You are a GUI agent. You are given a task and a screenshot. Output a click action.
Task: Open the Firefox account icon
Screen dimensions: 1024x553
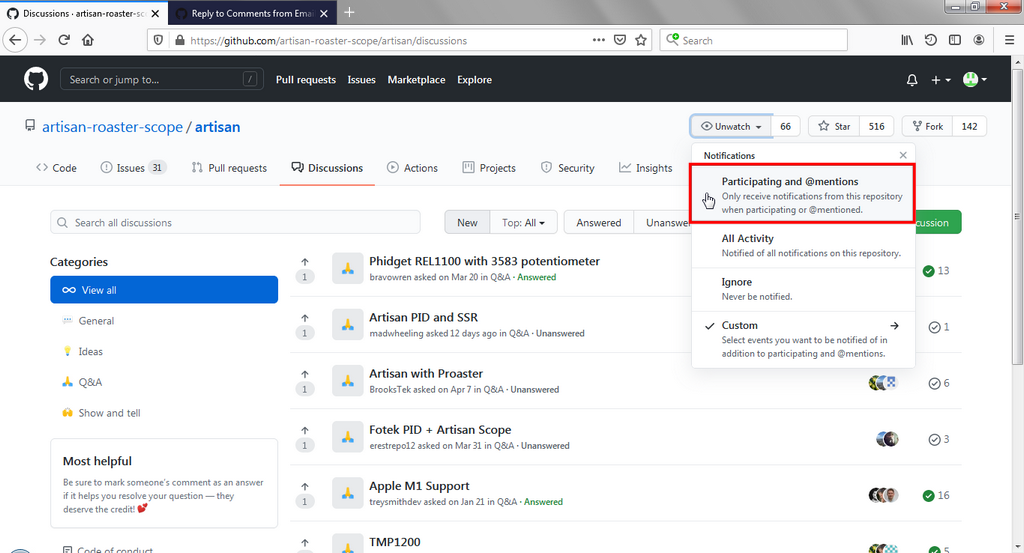pos(978,40)
